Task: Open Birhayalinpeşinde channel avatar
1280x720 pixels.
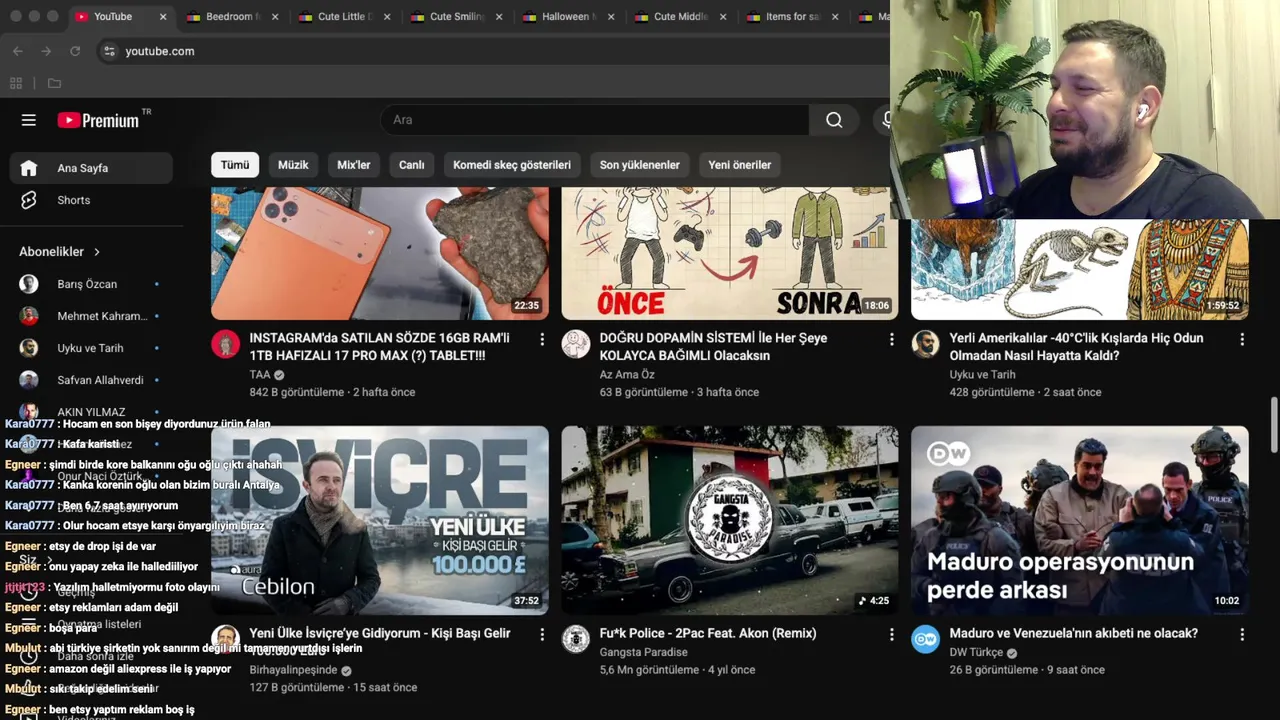Action: (226, 639)
